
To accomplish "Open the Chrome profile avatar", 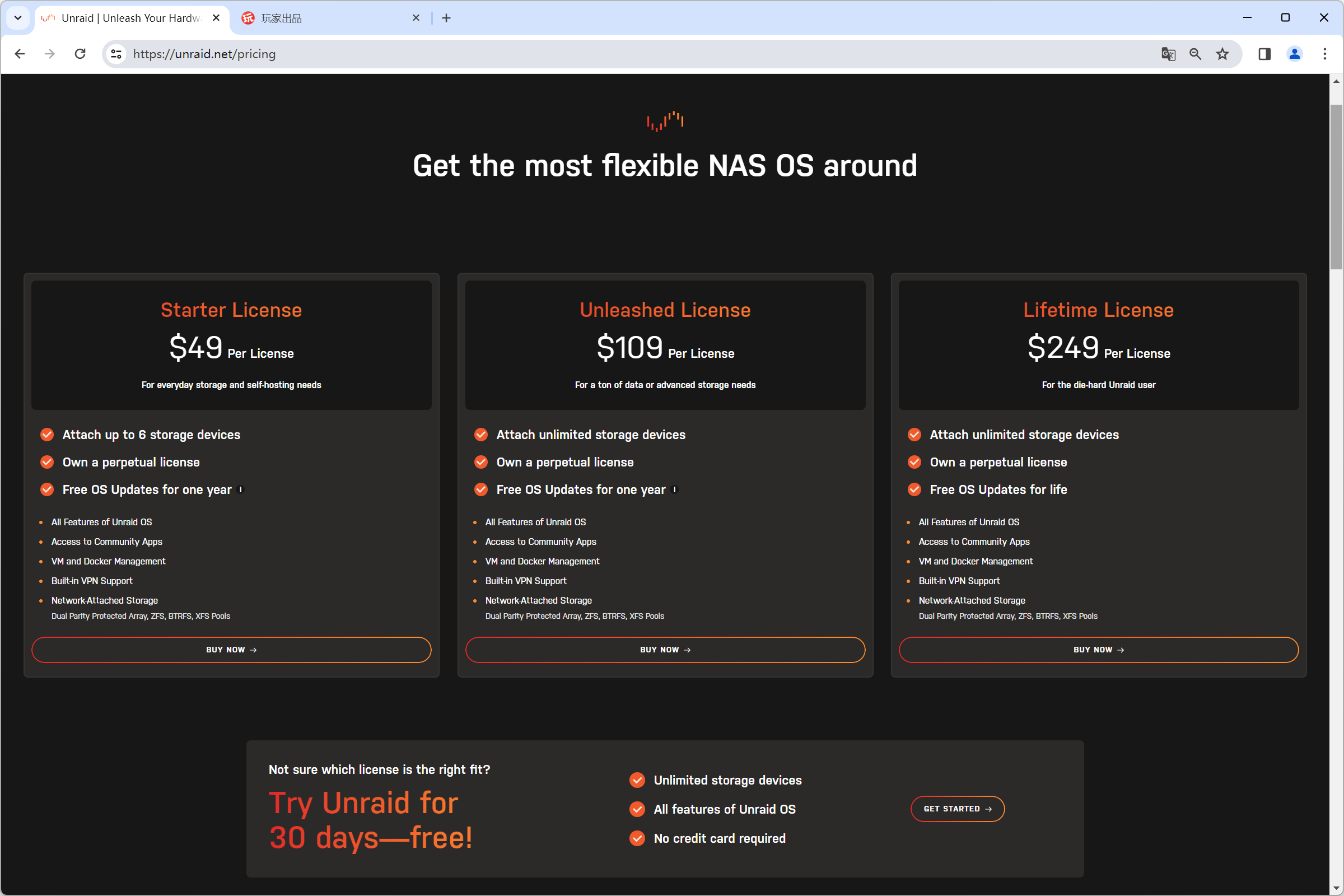I will coord(1294,54).
